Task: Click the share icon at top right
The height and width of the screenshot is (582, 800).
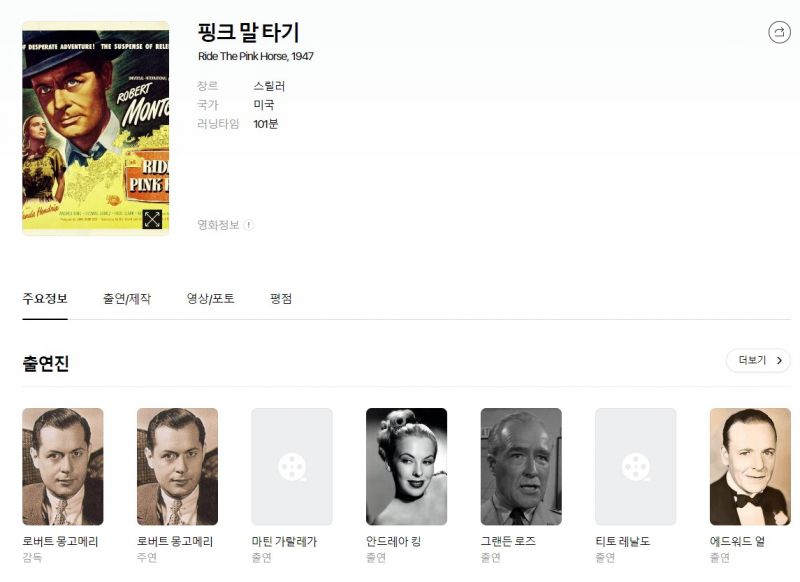Action: click(779, 32)
